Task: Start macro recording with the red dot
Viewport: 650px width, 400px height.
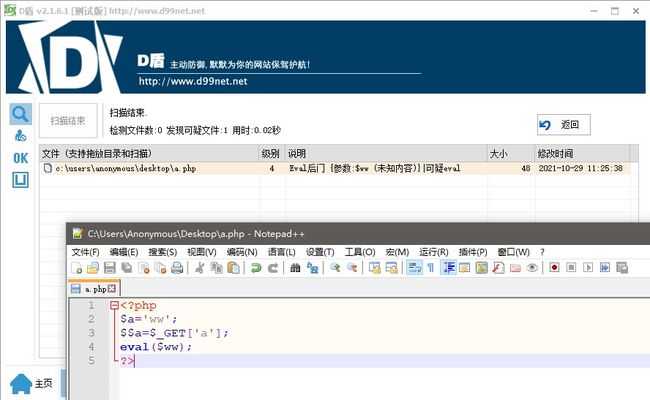Action: pos(554,268)
